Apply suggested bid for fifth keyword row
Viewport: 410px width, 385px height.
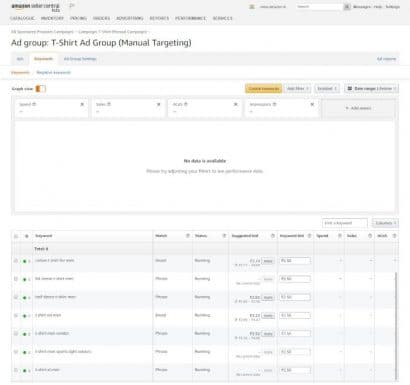[x=268, y=334]
